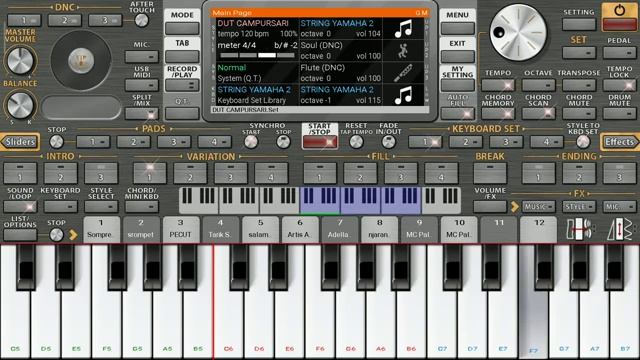Viewport: 640px width, 360px height.
Task: Select DNC button 2
Action: tap(64, 20)
